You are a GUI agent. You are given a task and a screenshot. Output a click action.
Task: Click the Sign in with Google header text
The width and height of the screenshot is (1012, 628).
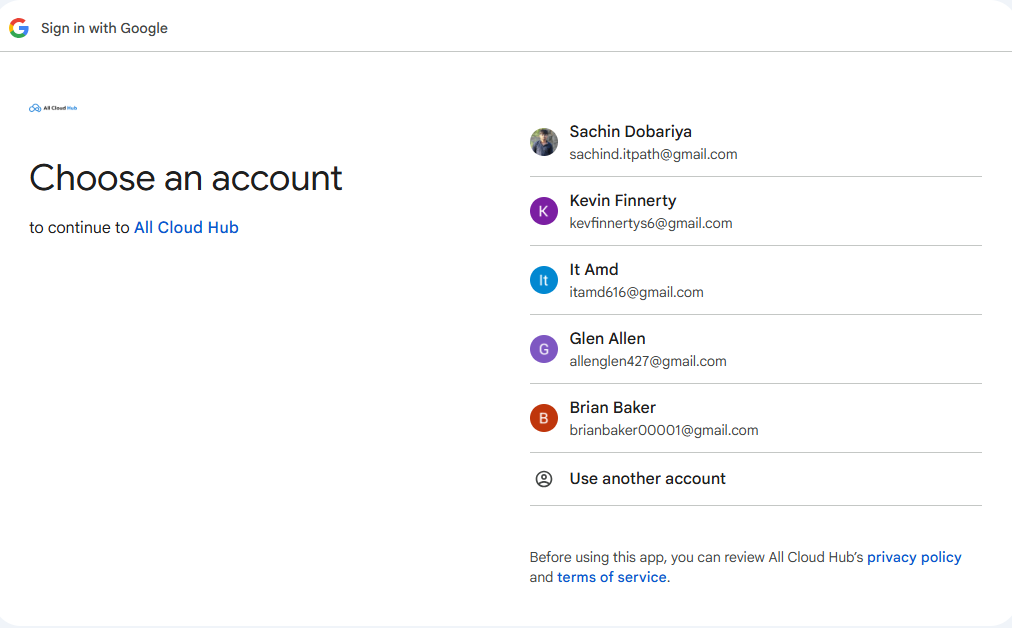click(103, 28)
